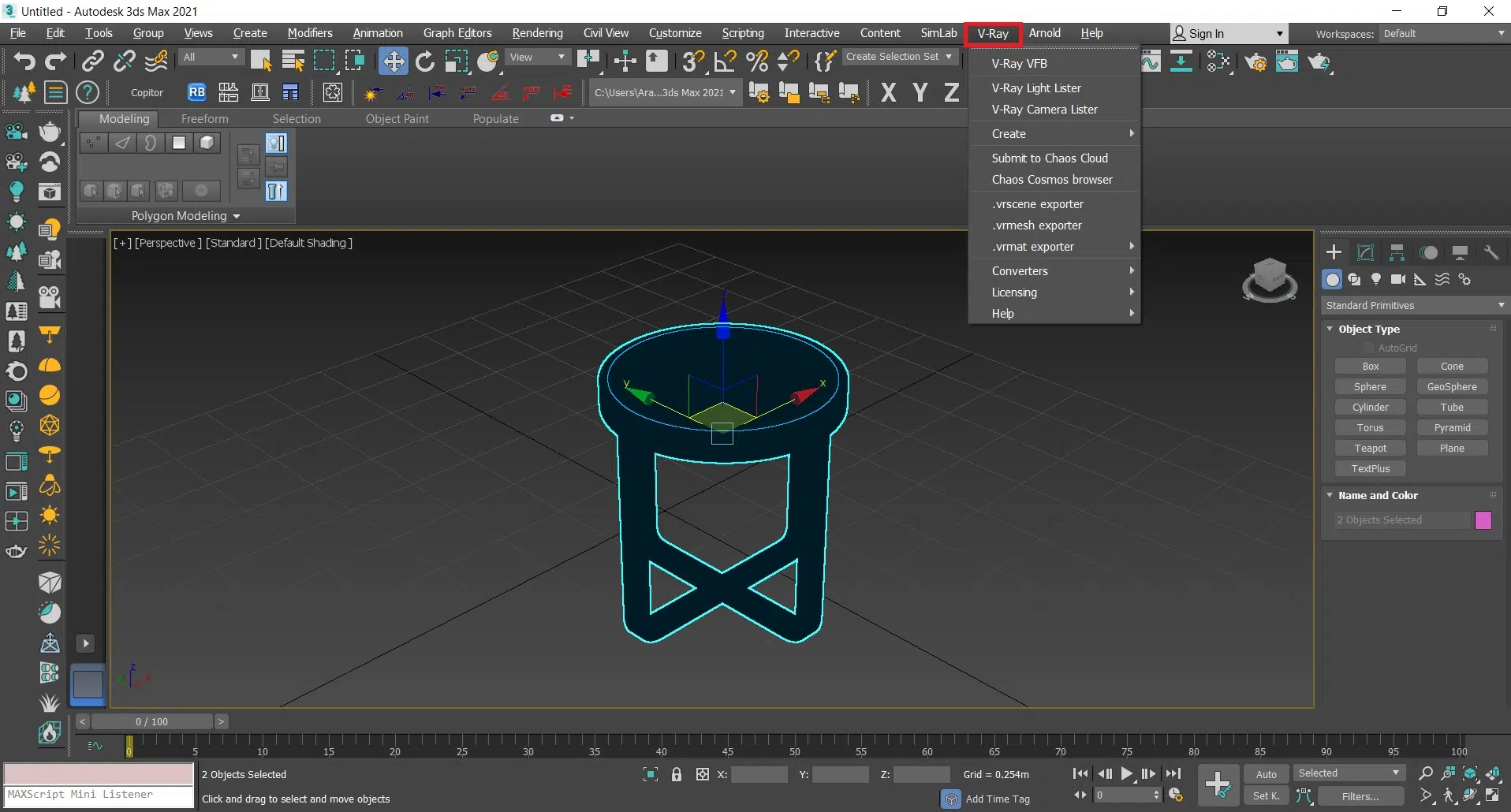Image resolution: width=1511 pixels, height=812 pixels.
Task: Click the Undo arrow icon
Action: [x=24, y=61]
